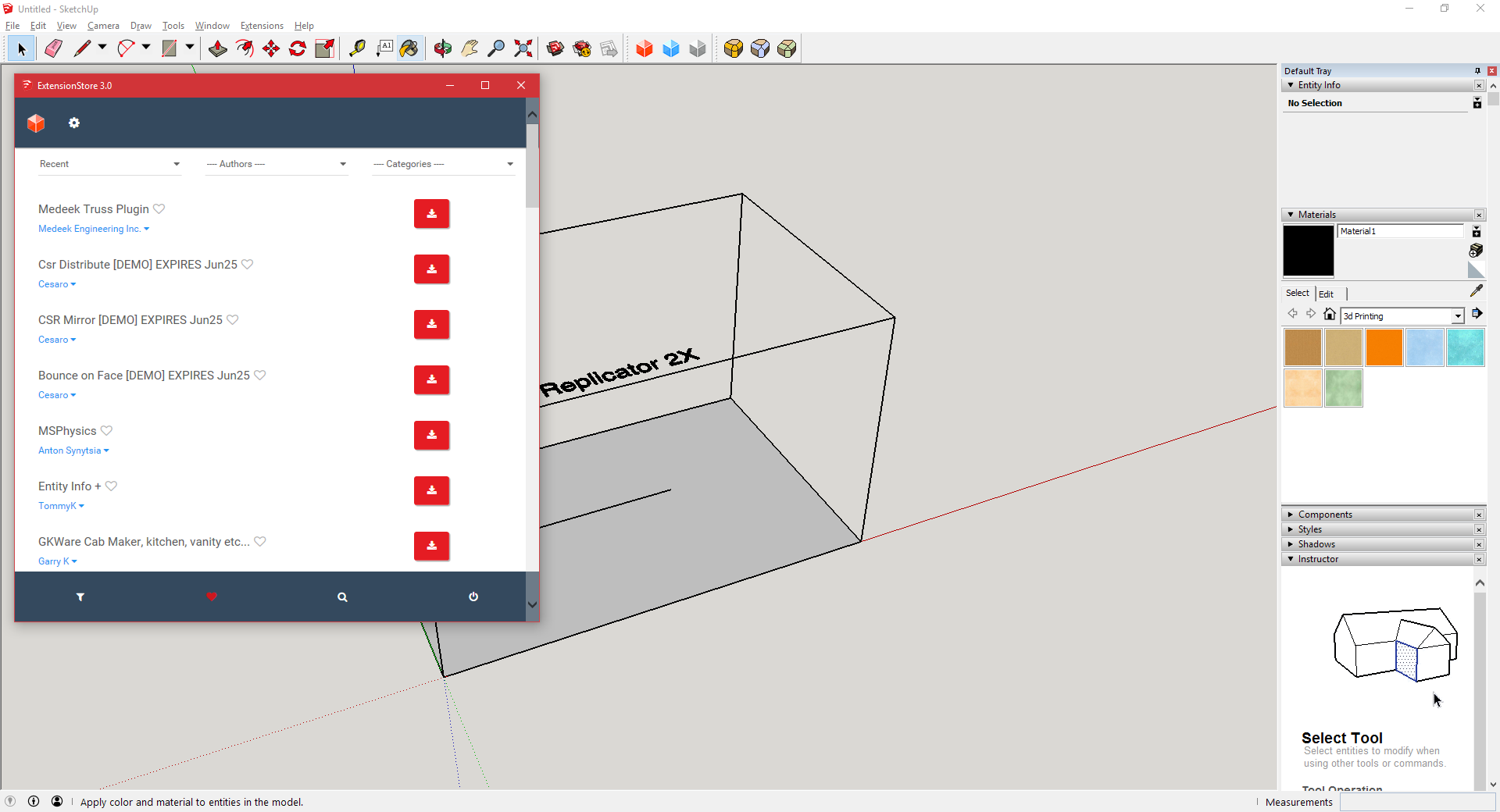1500x812 pixels.
Task: Favorite Csr Distribute [DEMO] with heart
Action: click(x=248, y=265)
